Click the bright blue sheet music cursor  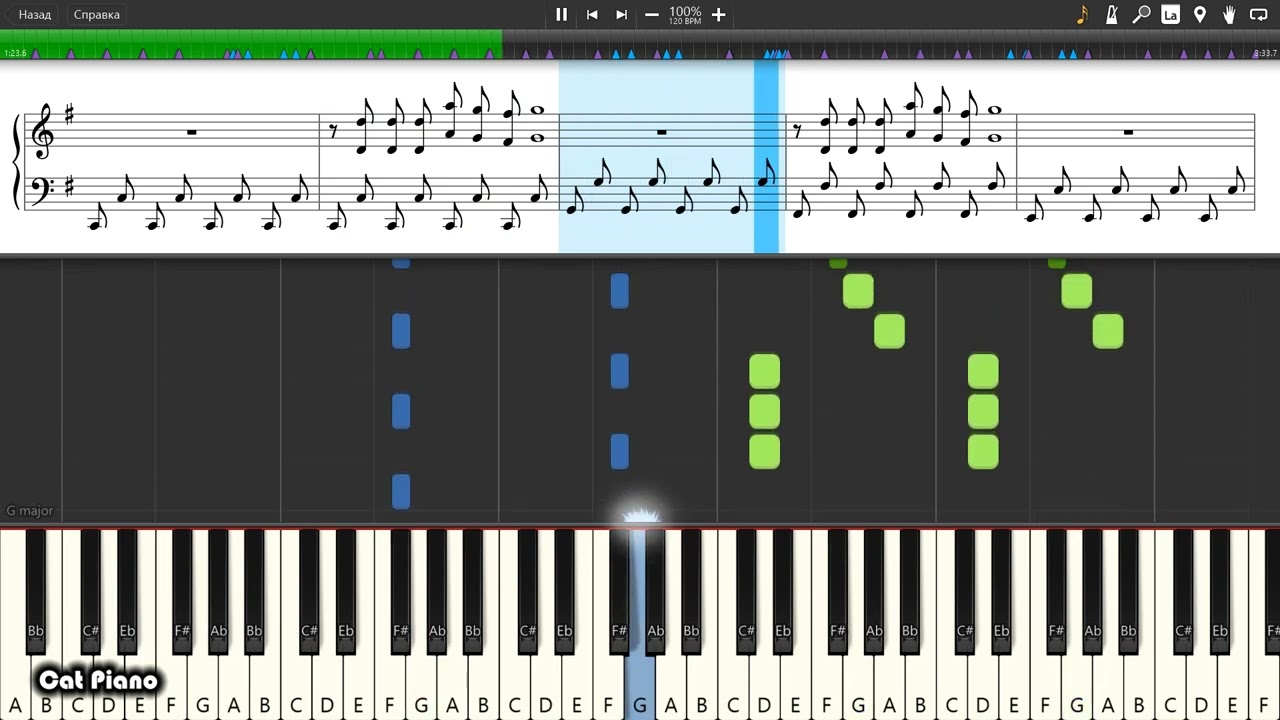(766, 156)
